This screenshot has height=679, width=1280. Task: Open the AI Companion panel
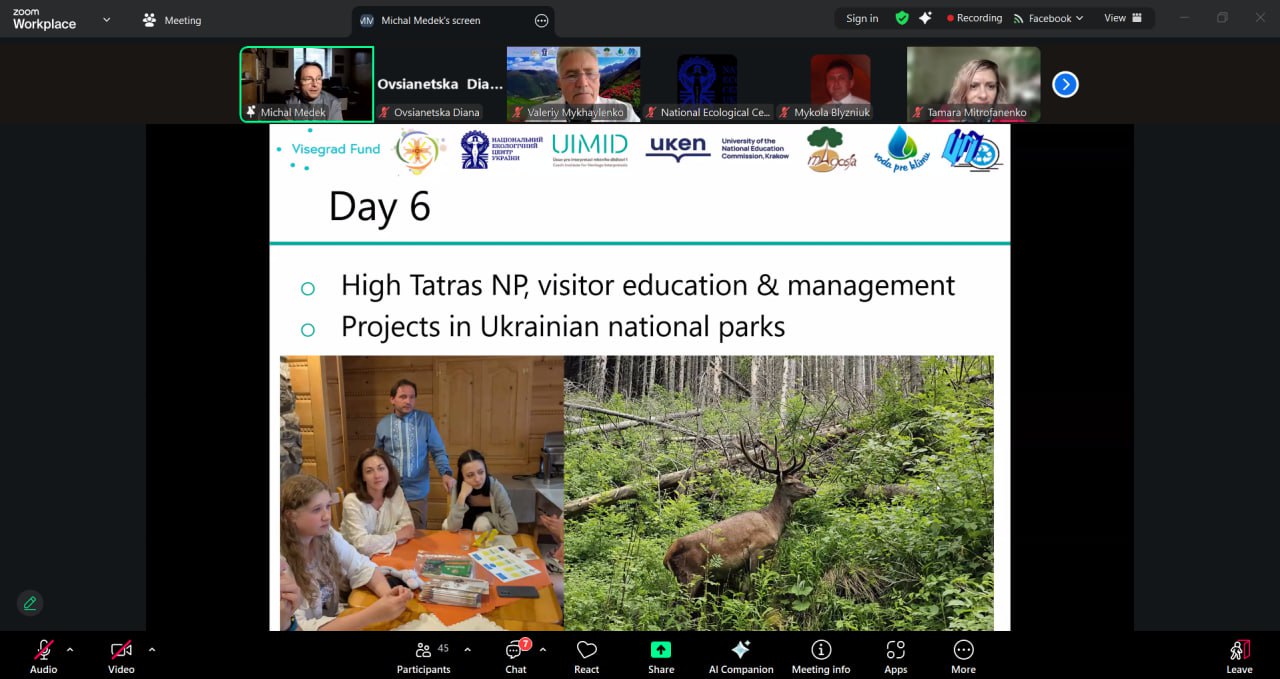pos(740,656)
